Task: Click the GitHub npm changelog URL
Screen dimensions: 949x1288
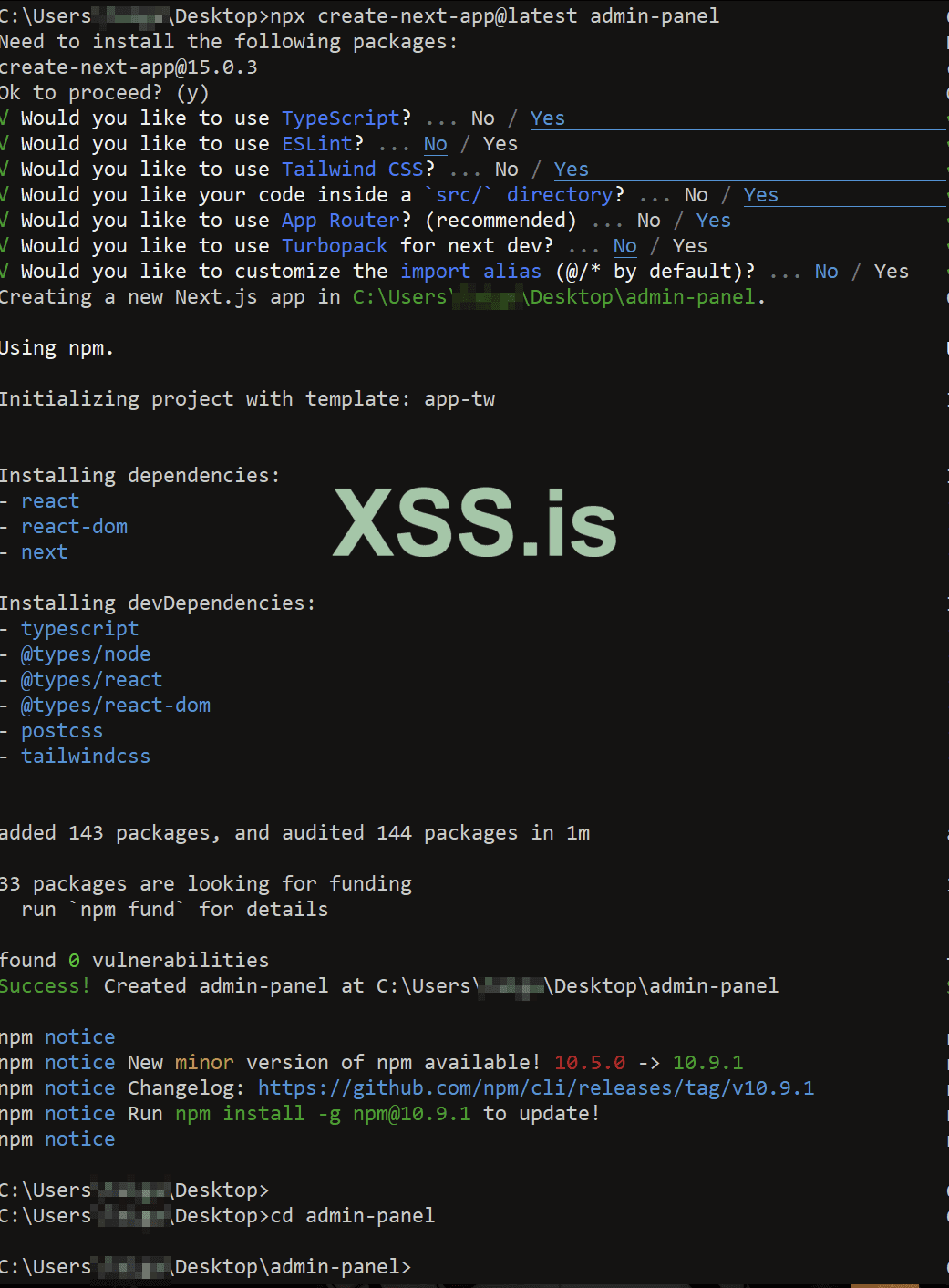Action: coord(536,1088)
